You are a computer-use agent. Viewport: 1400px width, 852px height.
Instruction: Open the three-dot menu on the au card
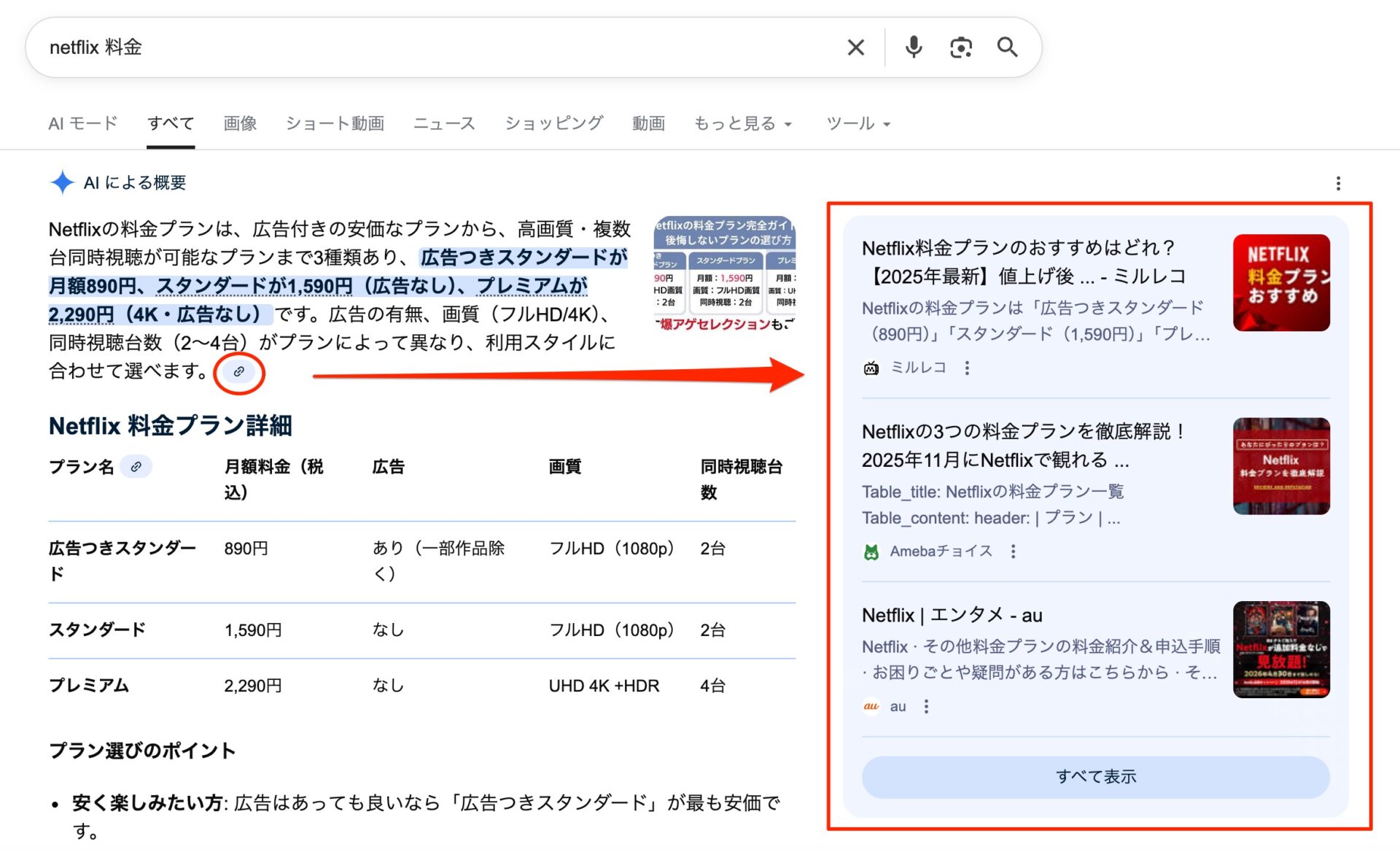tap(926, 706)
